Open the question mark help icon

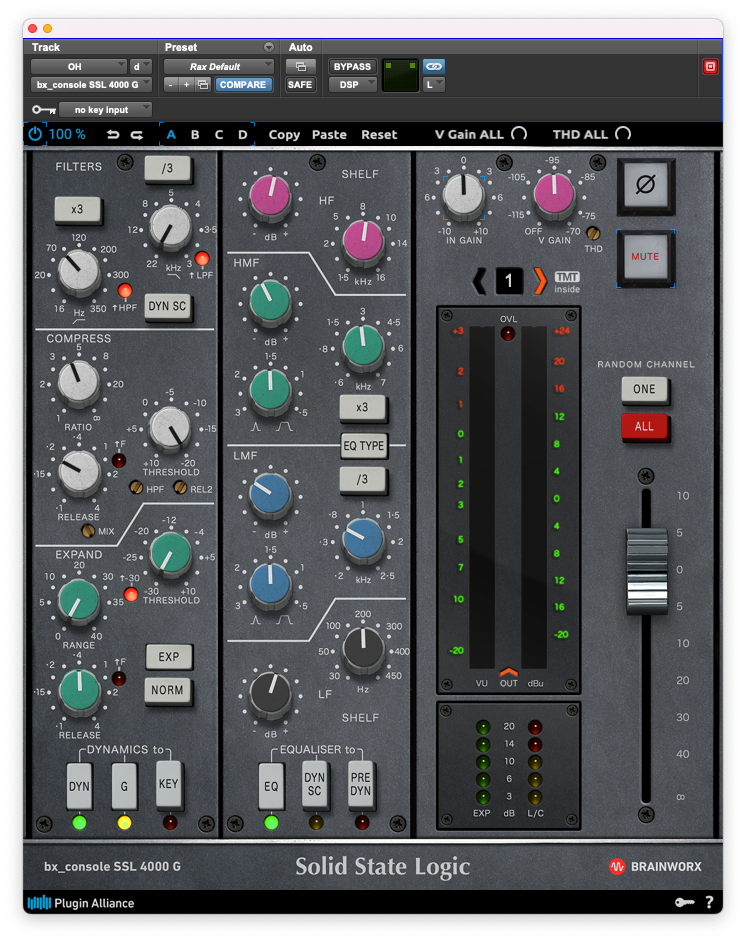pos(709,902)
